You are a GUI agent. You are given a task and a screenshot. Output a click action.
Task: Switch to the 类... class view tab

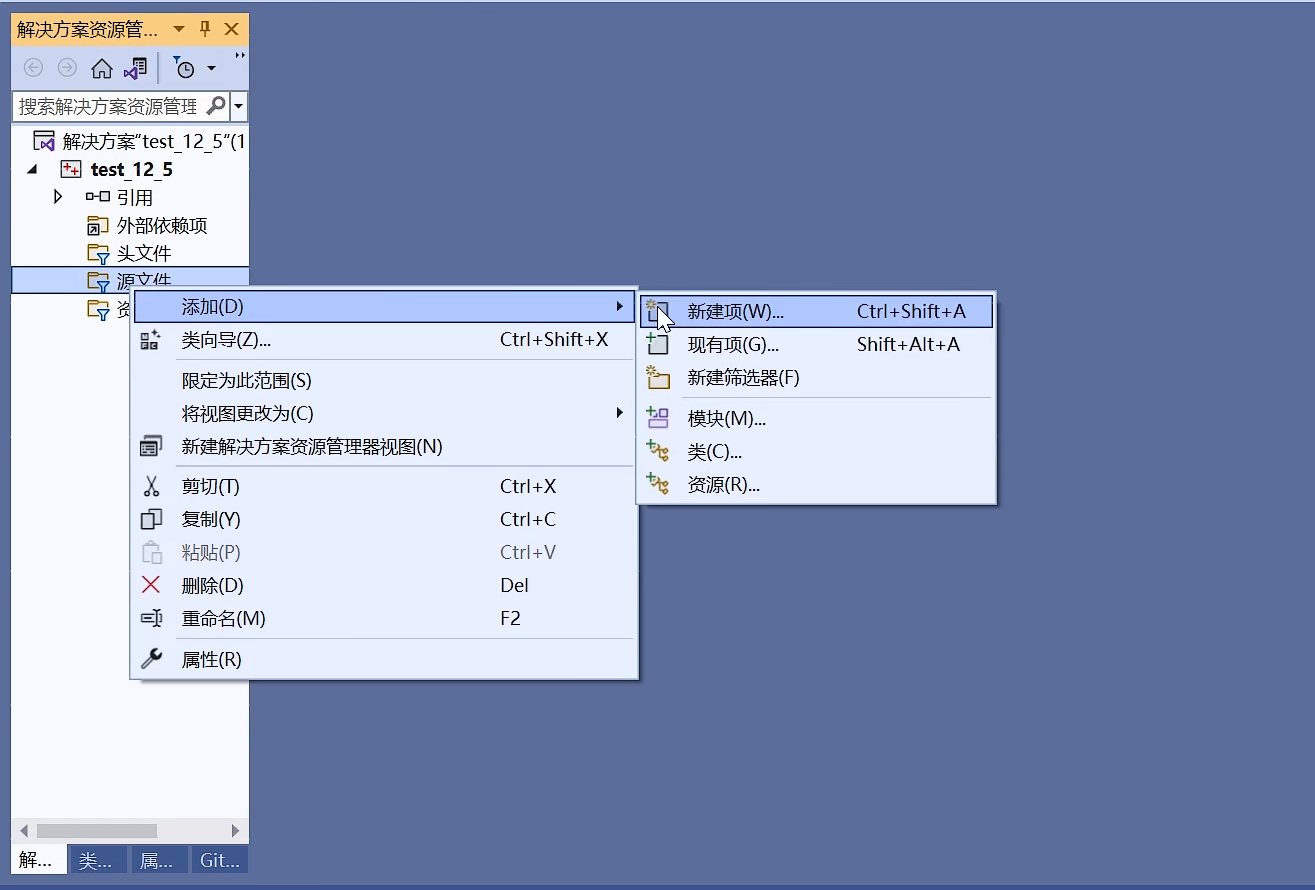point(98,860)
